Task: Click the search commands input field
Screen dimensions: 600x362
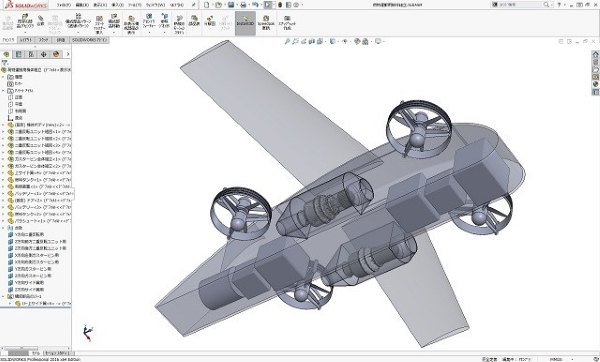Action: click(x=520, y=5)
